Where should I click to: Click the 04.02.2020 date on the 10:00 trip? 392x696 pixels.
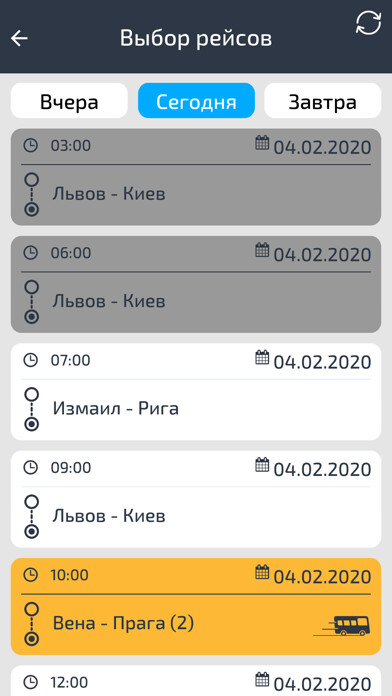tap(322, 577)
